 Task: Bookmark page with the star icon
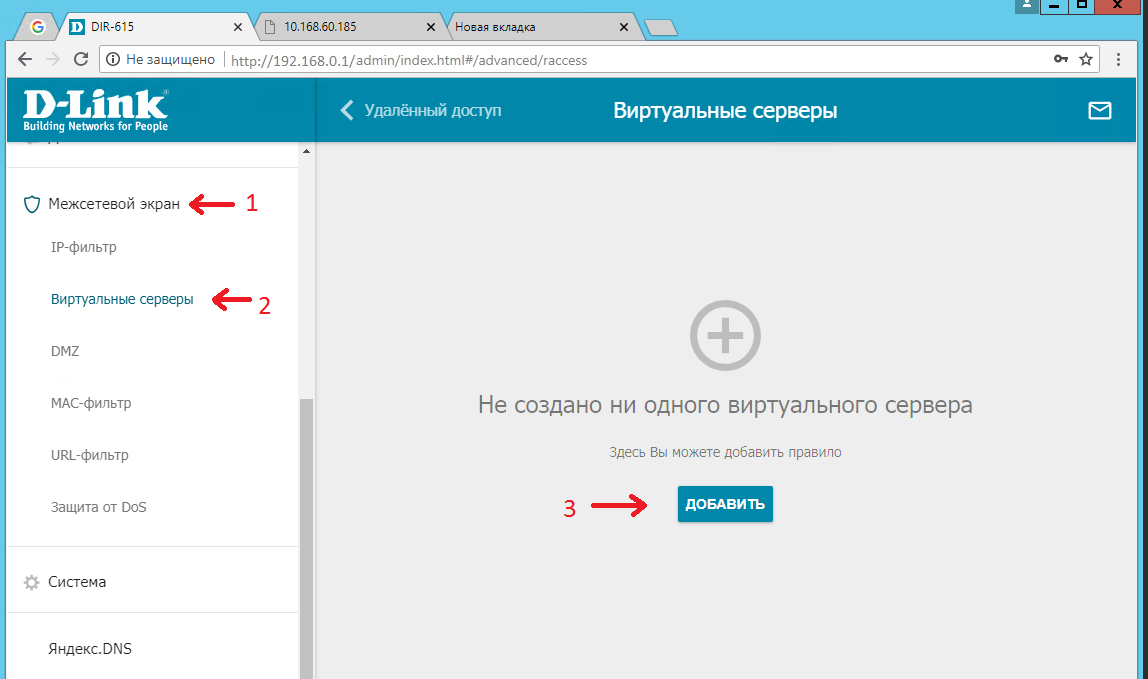1086,59
